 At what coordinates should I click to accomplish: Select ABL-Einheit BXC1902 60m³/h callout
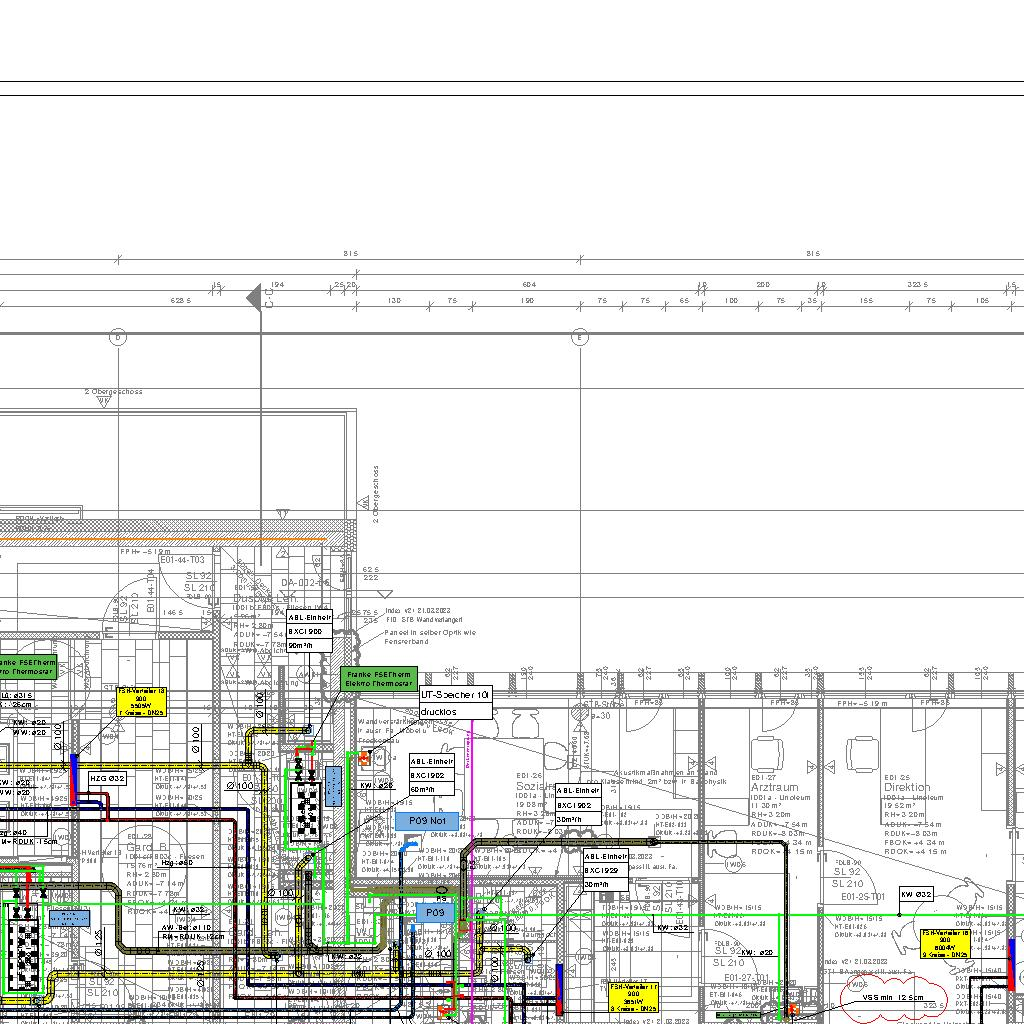pos(431,775)
